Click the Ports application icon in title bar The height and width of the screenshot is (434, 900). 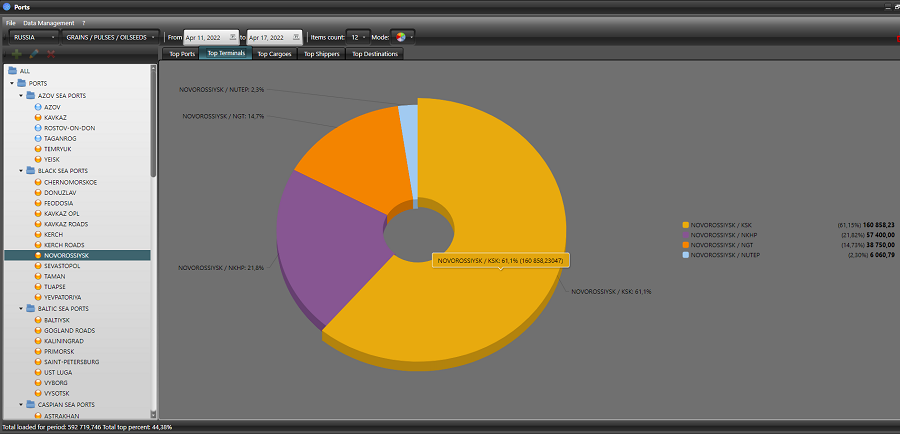7,7
